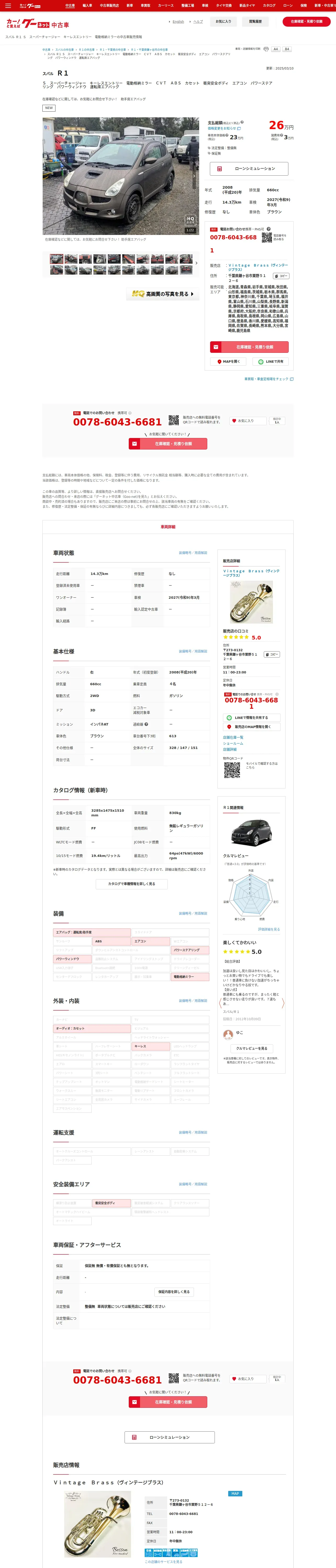This screenshot has width=336, height=1568.
Task: Click QR code beside 0078-6043-6681 middle
Action: pyautogui.click(x=174, y=420)
